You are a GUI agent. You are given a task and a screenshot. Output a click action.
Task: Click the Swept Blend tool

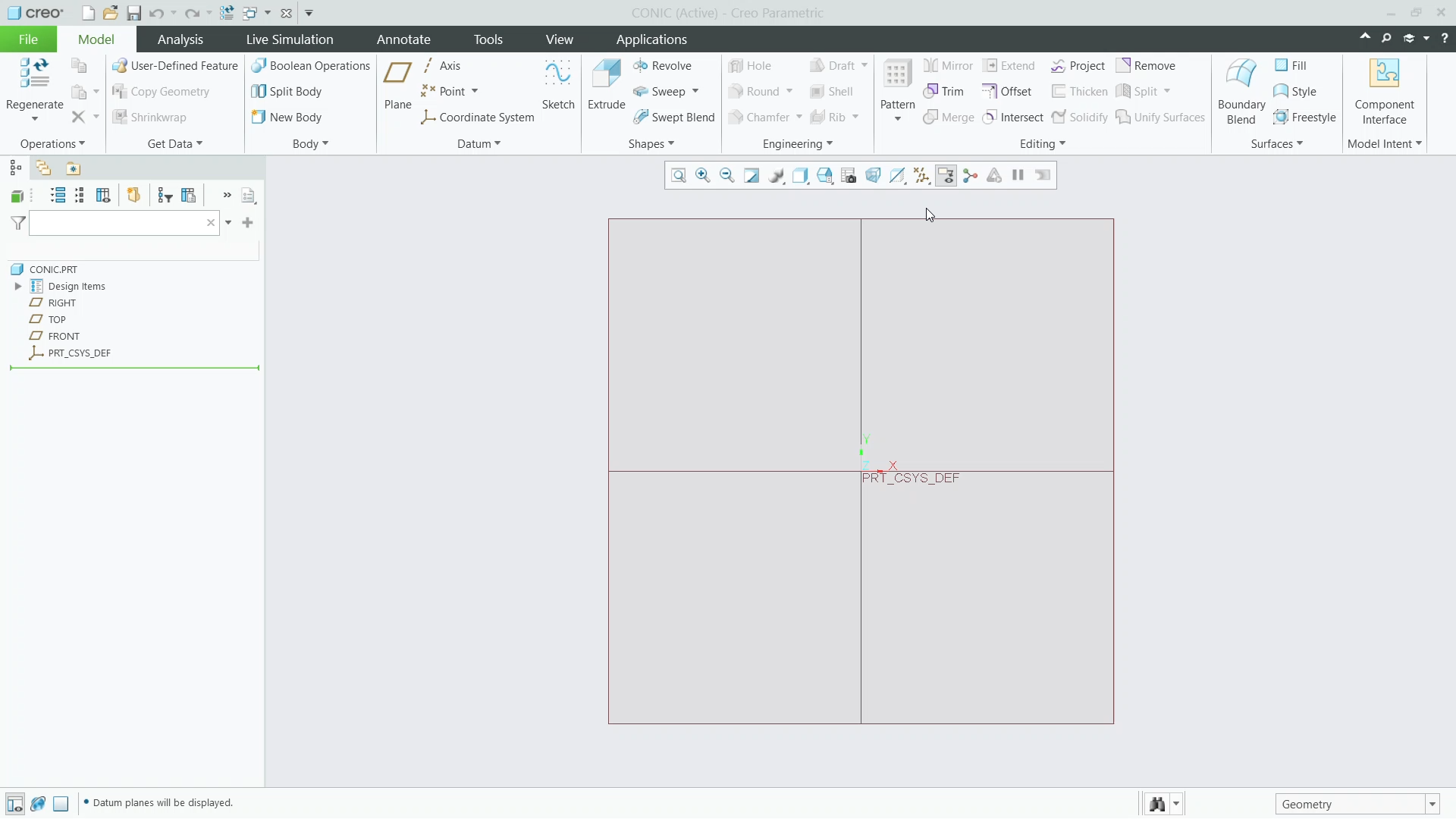coord(674,118)
